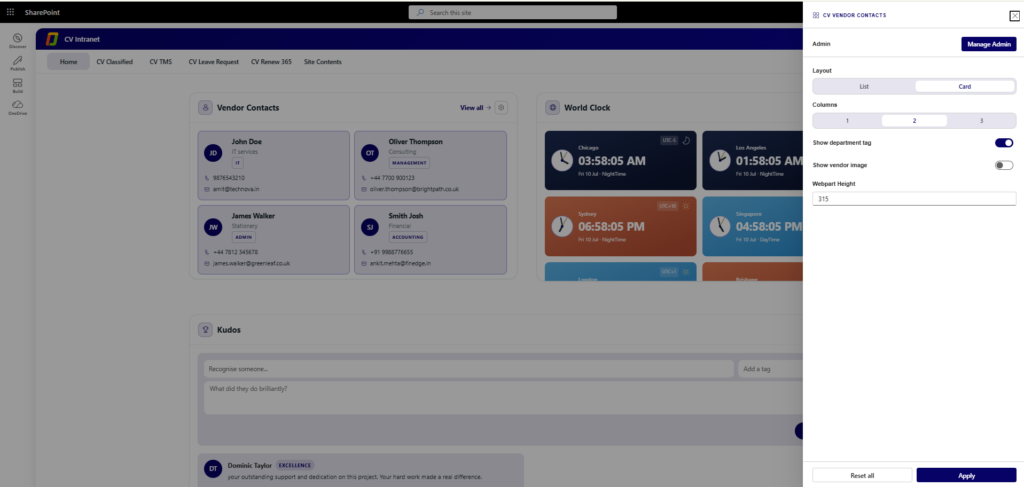The width and height of the screenshot is (1024, 487).
Task: Click the Search this site box
Action: click(x=513, y=12)
